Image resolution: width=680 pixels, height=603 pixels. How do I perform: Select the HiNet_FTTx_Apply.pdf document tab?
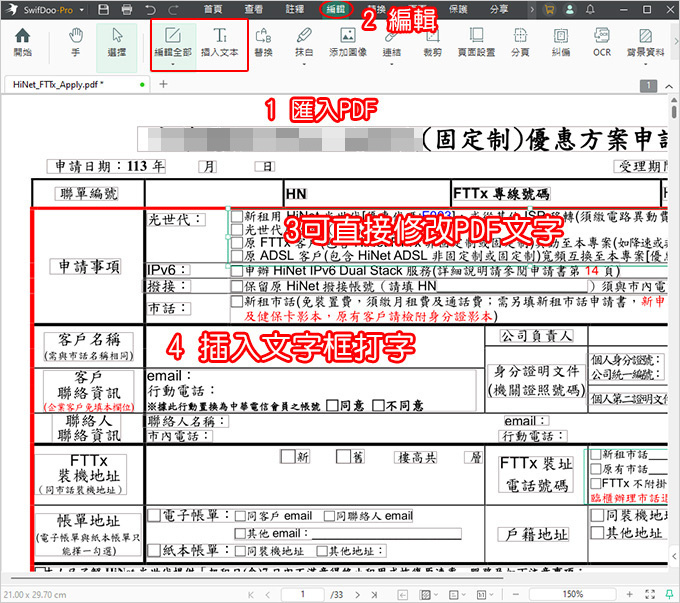(78, 85)
